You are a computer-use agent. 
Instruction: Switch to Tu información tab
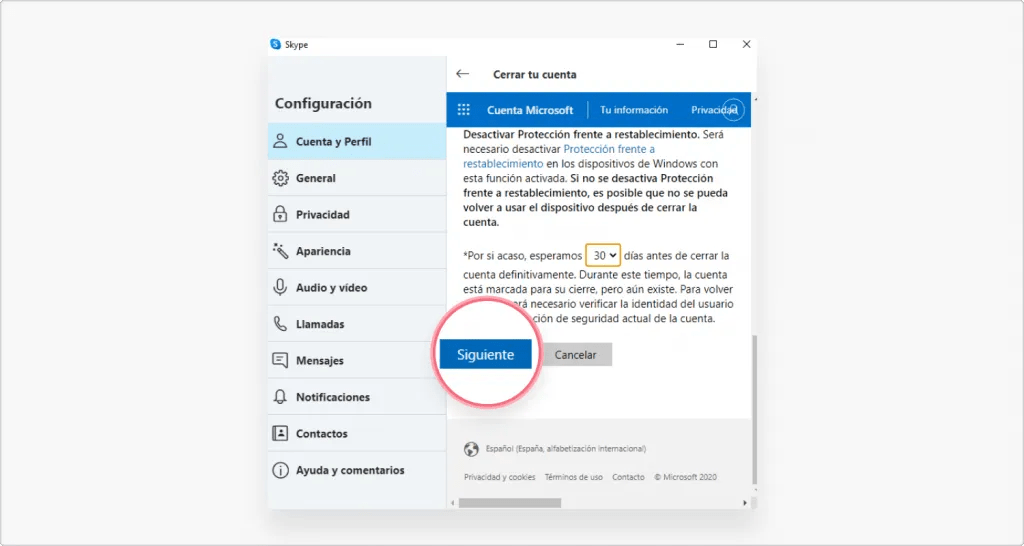click(633, 110)
